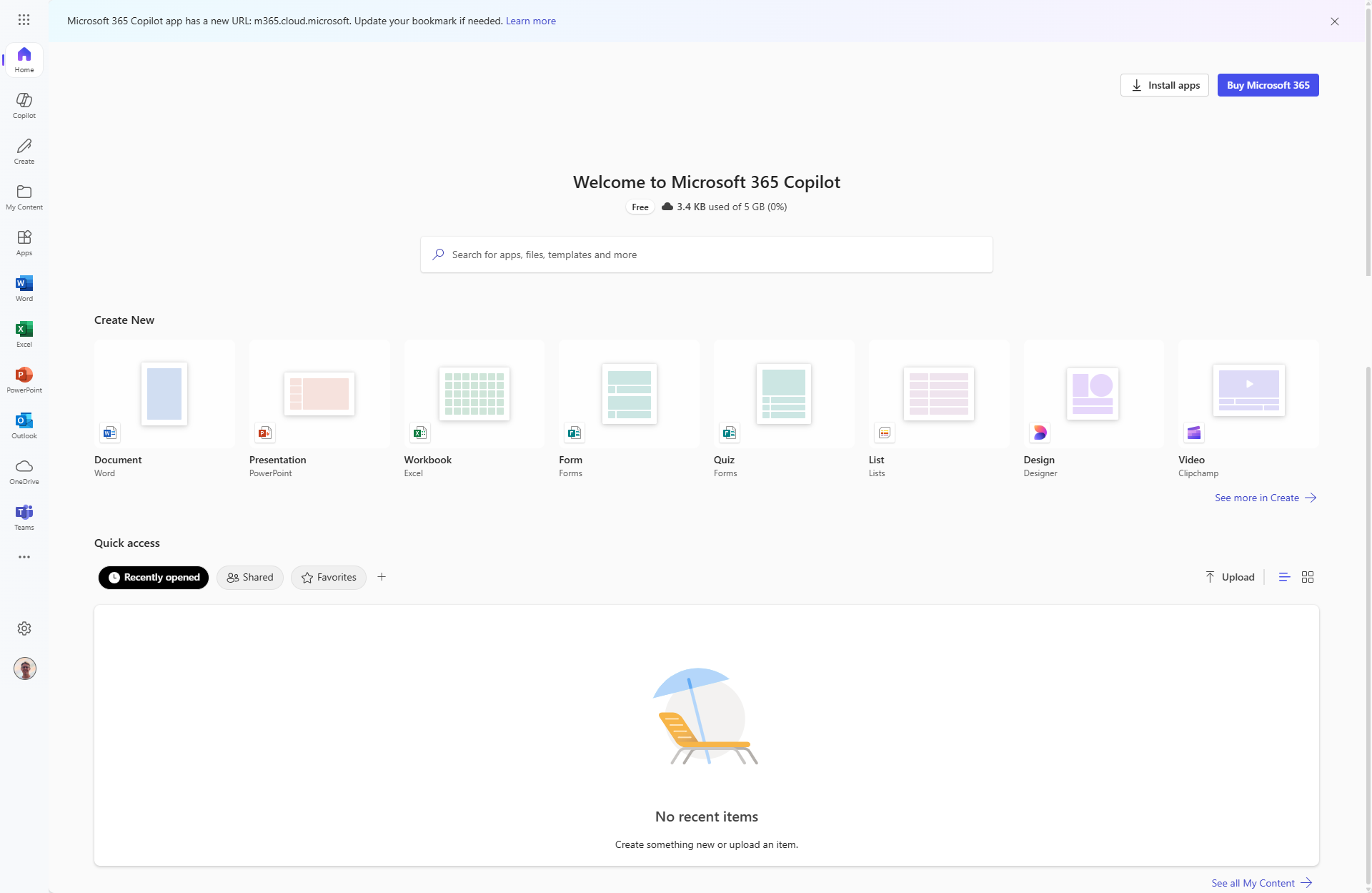1372x893 pixels.
Task: Open account profile picture menu
Action: click(x=25, y=668)
